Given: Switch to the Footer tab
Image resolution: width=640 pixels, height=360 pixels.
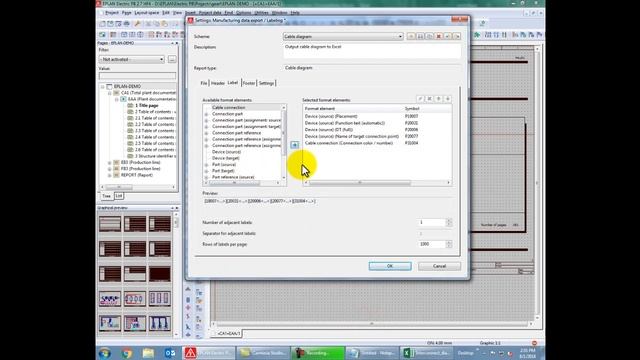Looking at the screenshot, I should pyautogui.click(x=249, y=83).
